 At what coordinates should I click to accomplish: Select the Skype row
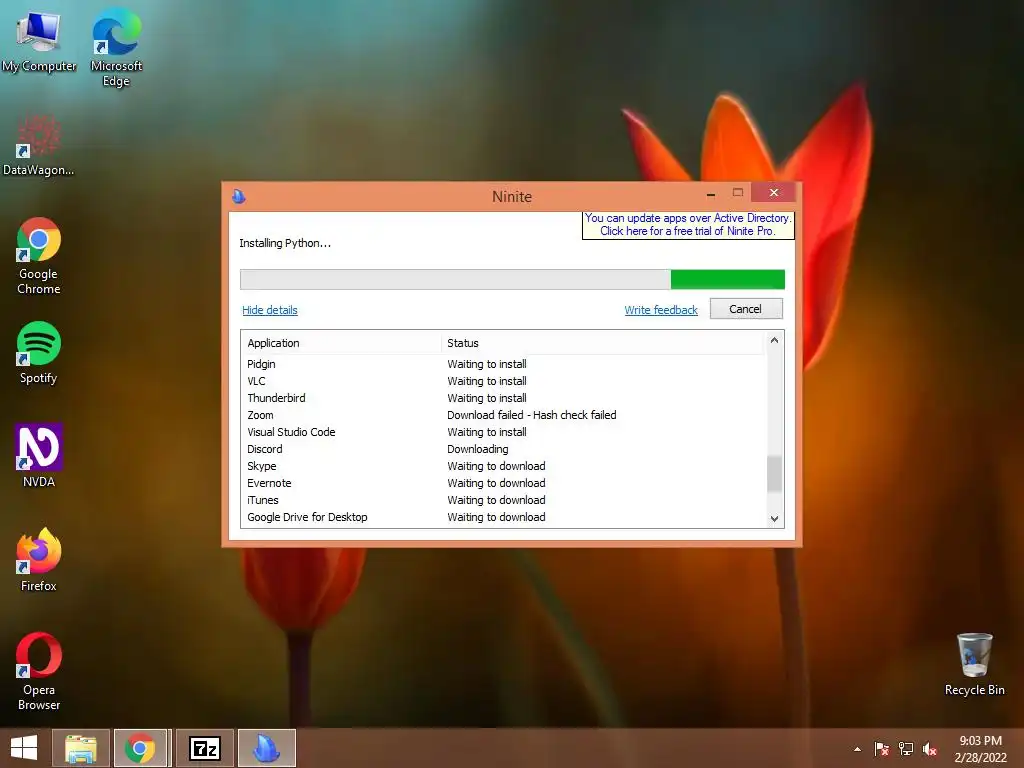click(503, 466)
